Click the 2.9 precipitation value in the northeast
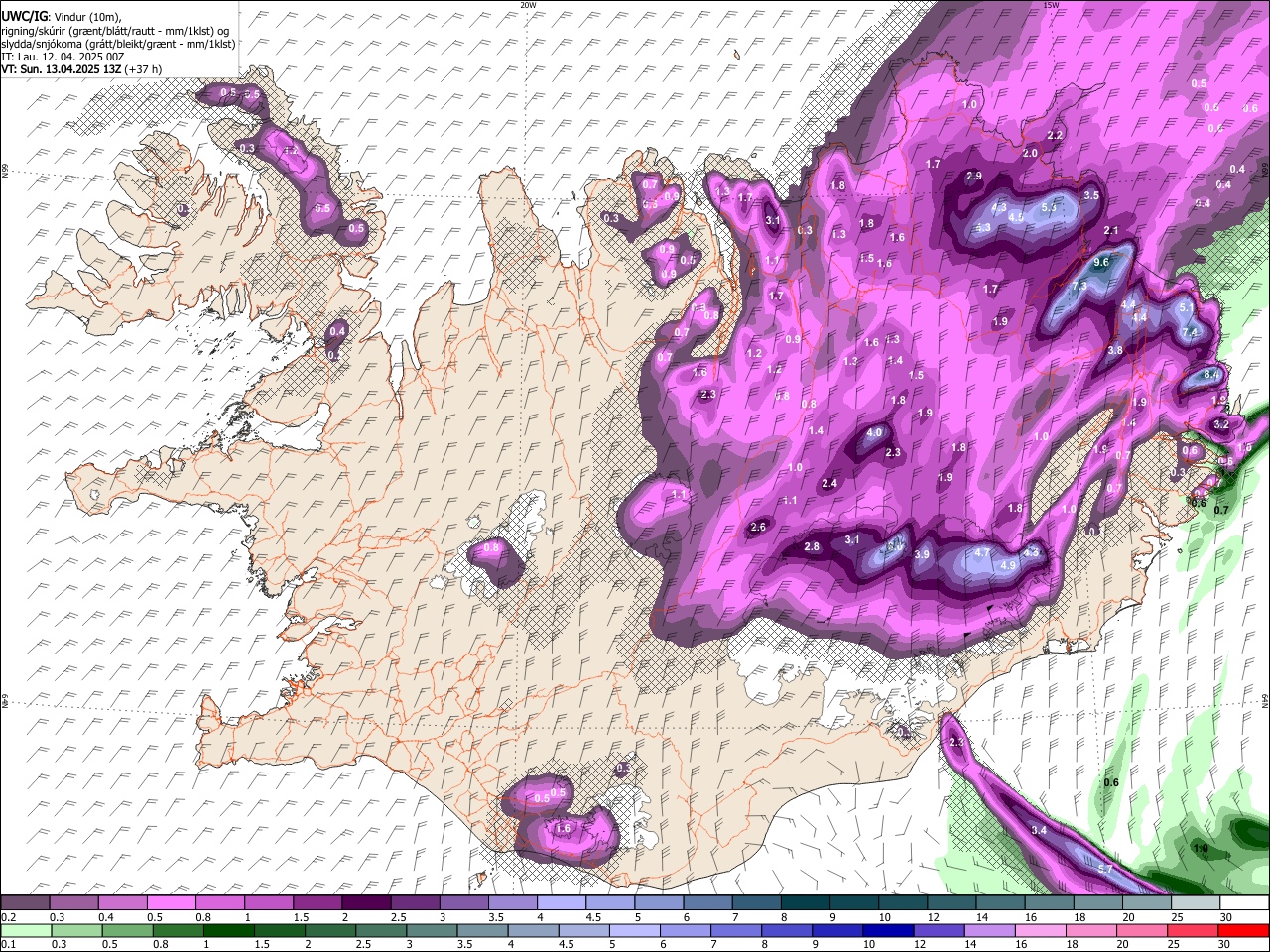 (973, 177)
